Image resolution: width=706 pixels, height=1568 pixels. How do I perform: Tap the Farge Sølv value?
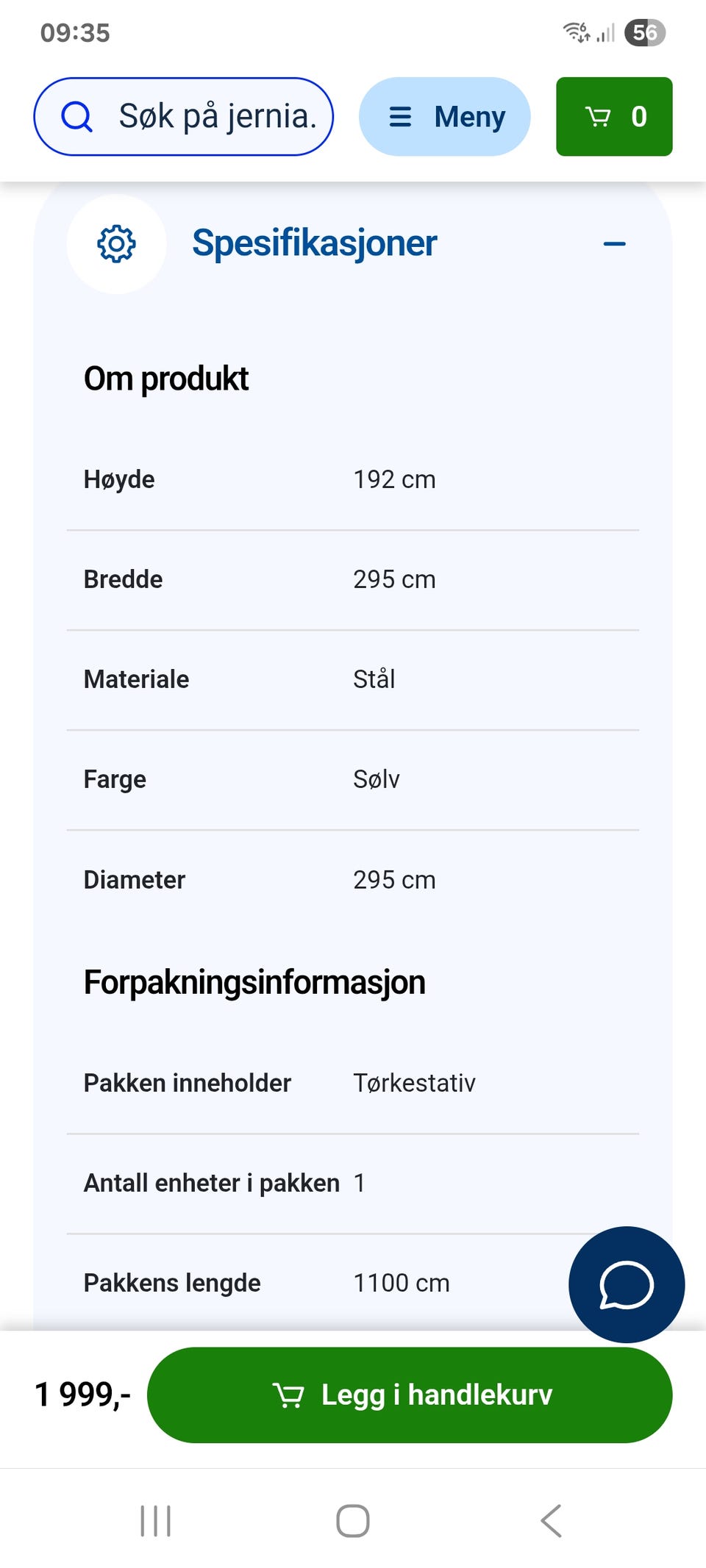point(377,779)
